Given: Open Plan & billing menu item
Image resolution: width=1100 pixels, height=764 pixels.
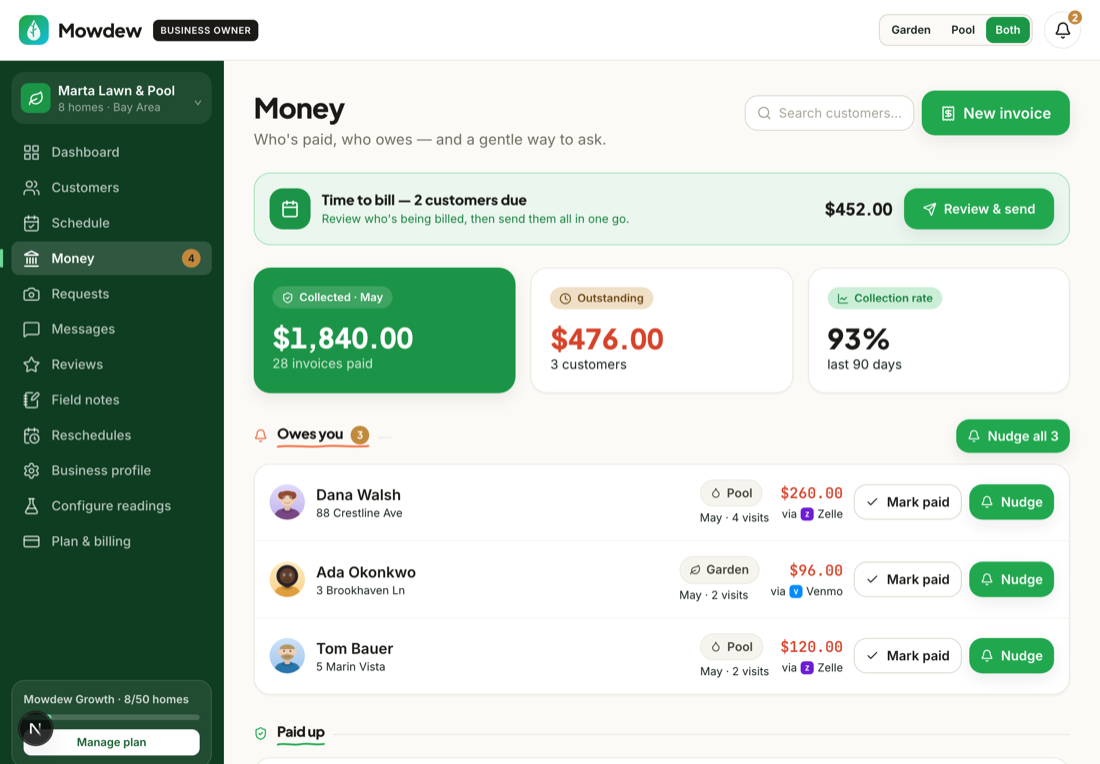Looking at the screenshot, I should tap(112, 542).
